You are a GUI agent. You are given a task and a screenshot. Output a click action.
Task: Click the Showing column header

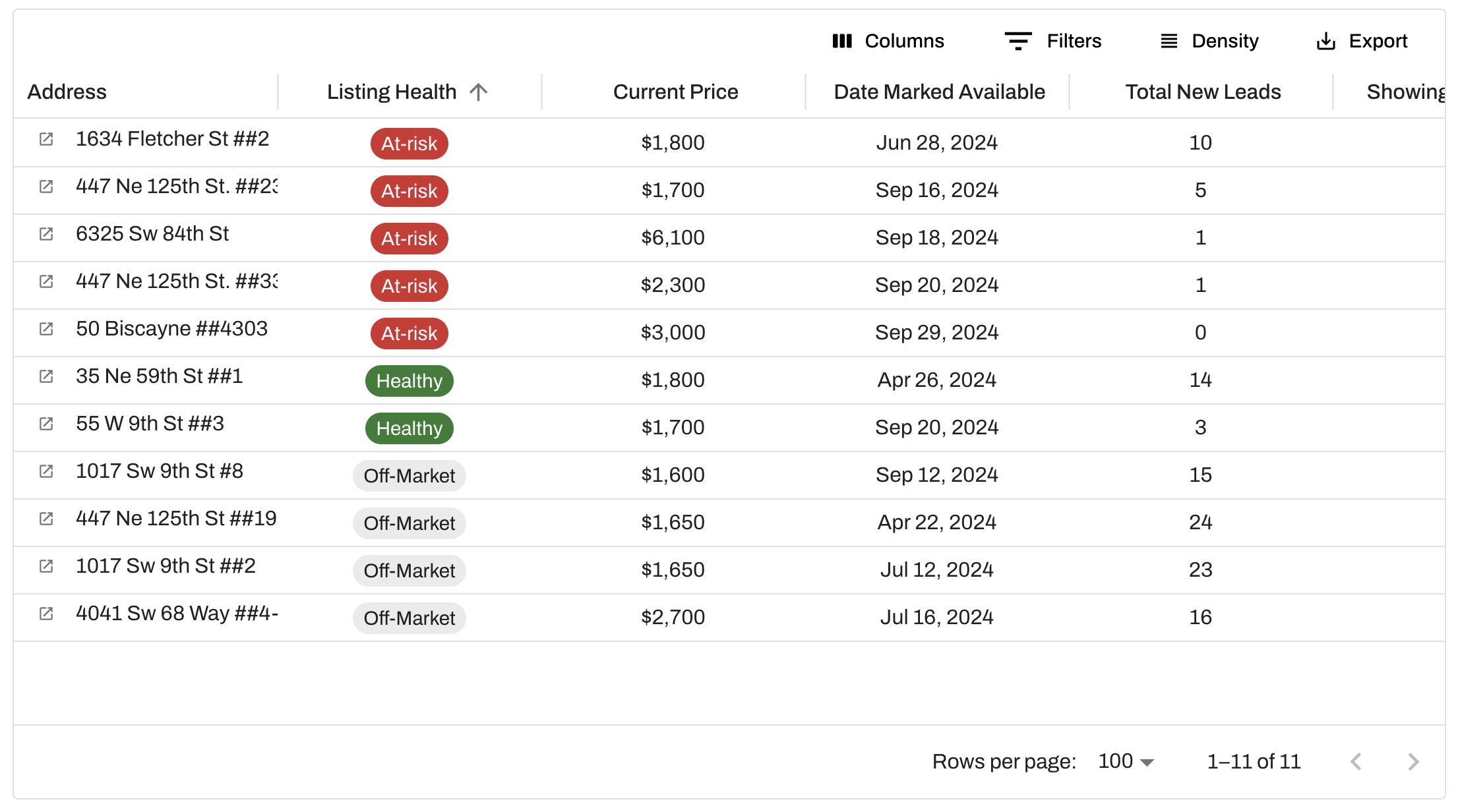tap(1405, 92)
